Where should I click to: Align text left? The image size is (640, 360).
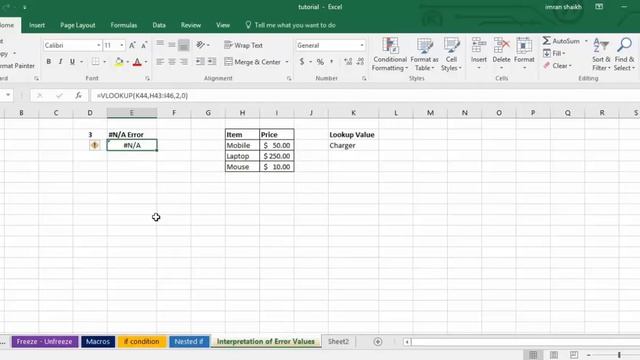click(x=160, y=62)
